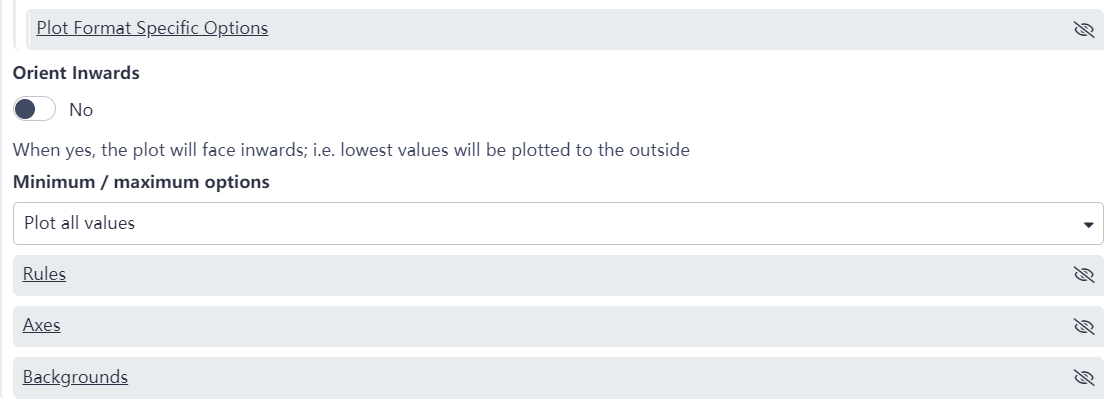1107x402 pixels.
Task: Click the Orient Inwards label
Action: click(76, 73)
